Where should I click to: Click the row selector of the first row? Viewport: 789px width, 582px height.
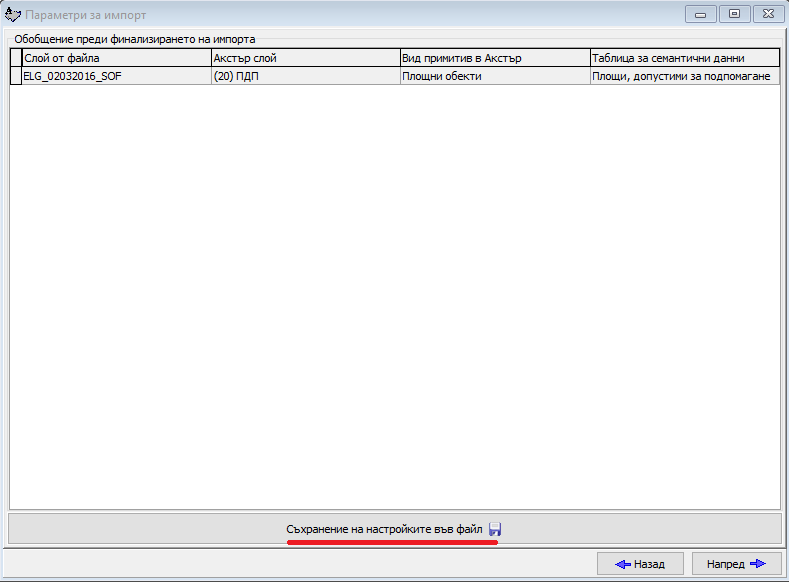pyautogui.click(x=16, y=76)
